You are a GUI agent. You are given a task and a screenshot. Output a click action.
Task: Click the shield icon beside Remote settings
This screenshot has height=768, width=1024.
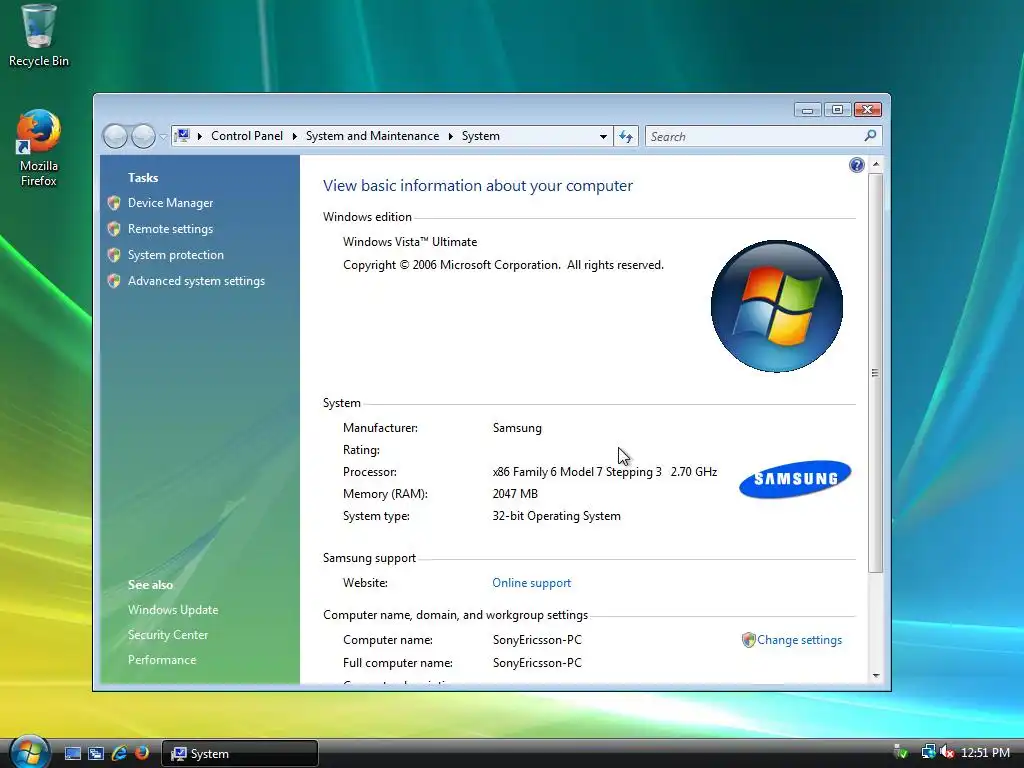[x=114, y=229]
